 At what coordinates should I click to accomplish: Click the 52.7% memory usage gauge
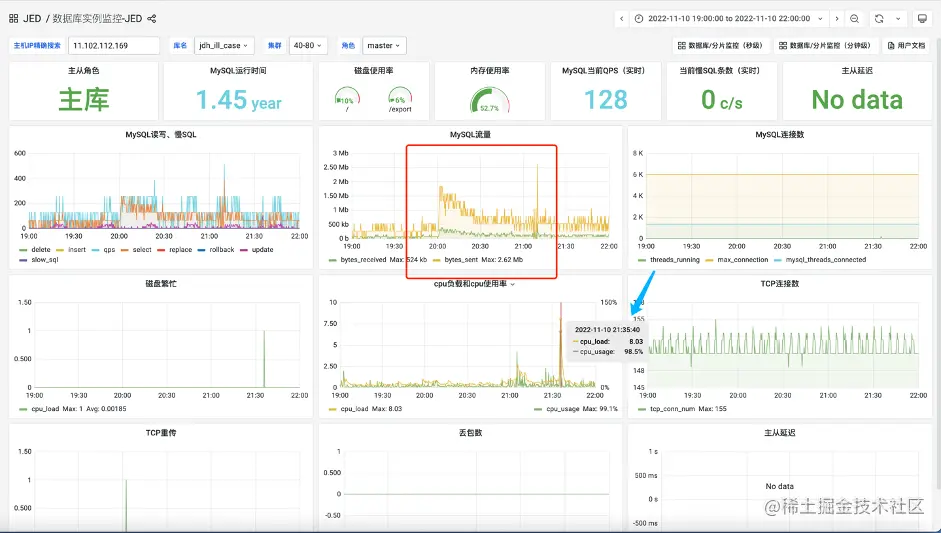490,100
